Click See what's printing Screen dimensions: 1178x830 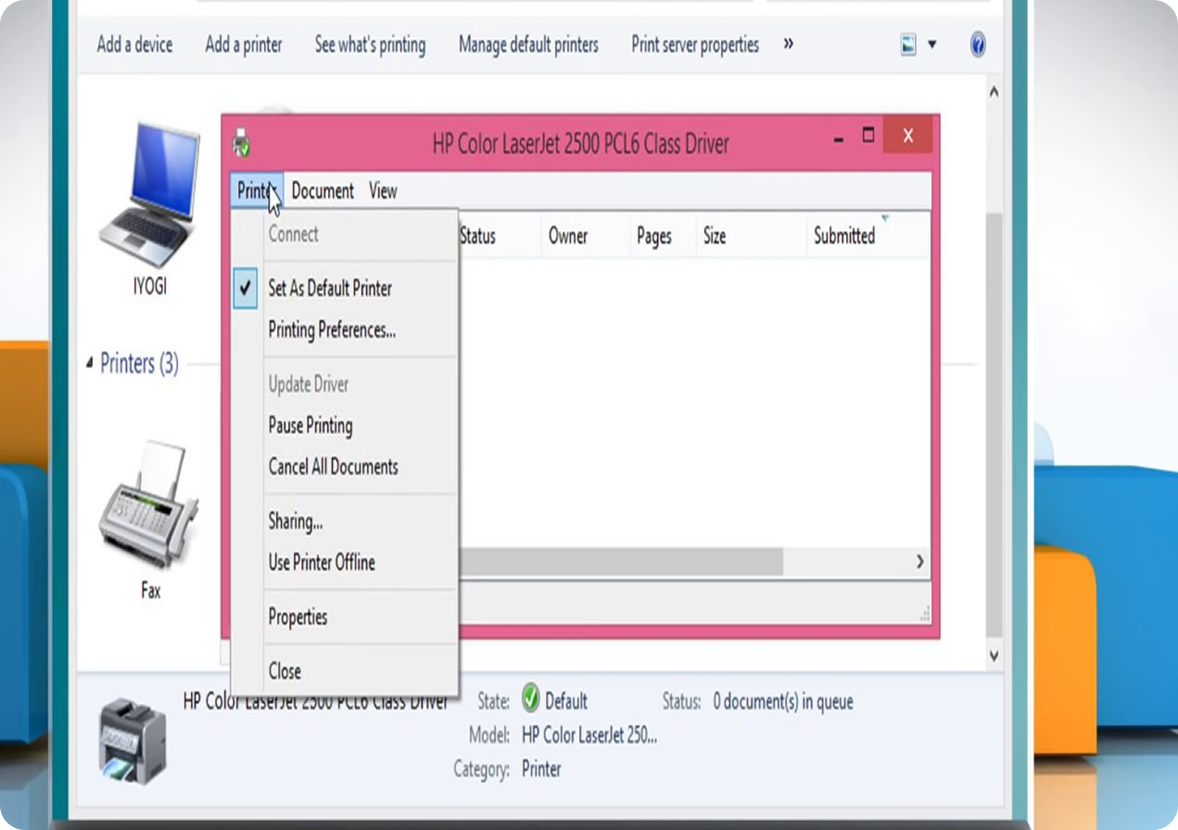370,45
